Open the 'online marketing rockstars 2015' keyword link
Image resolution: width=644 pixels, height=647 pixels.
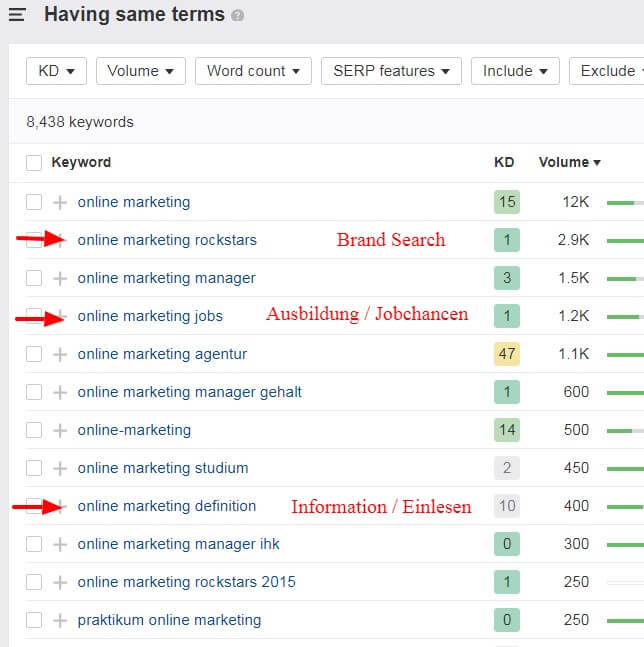(186, 582)
